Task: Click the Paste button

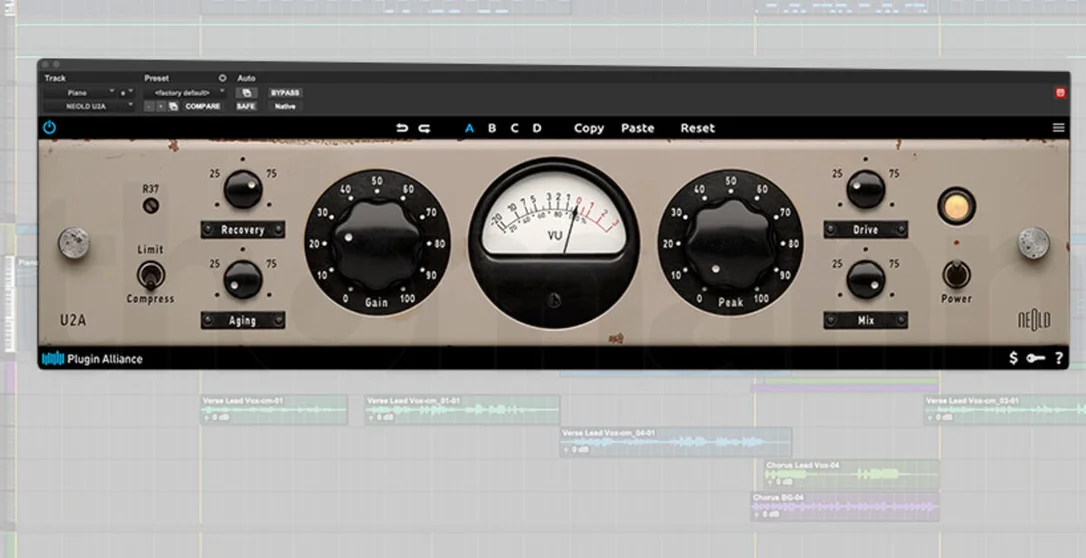Action: [638, 128]
